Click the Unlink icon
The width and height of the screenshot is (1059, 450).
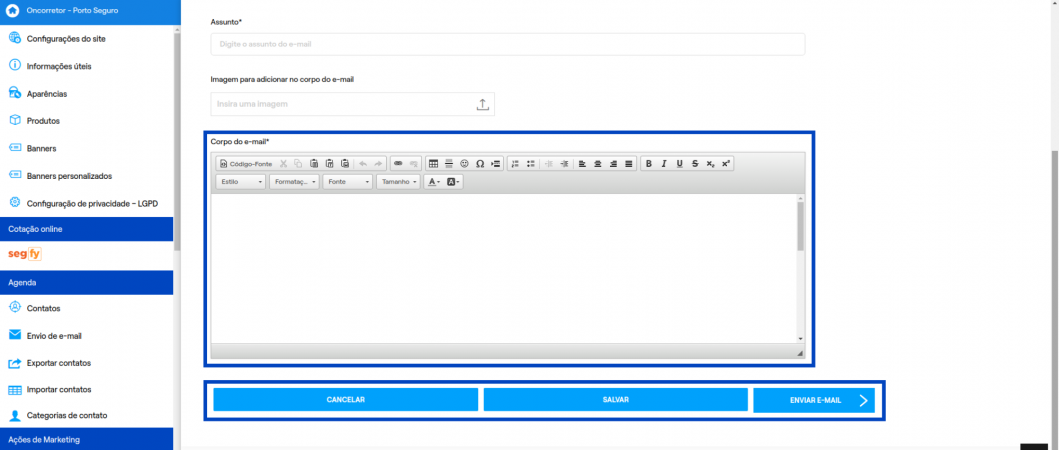point(413,164)
